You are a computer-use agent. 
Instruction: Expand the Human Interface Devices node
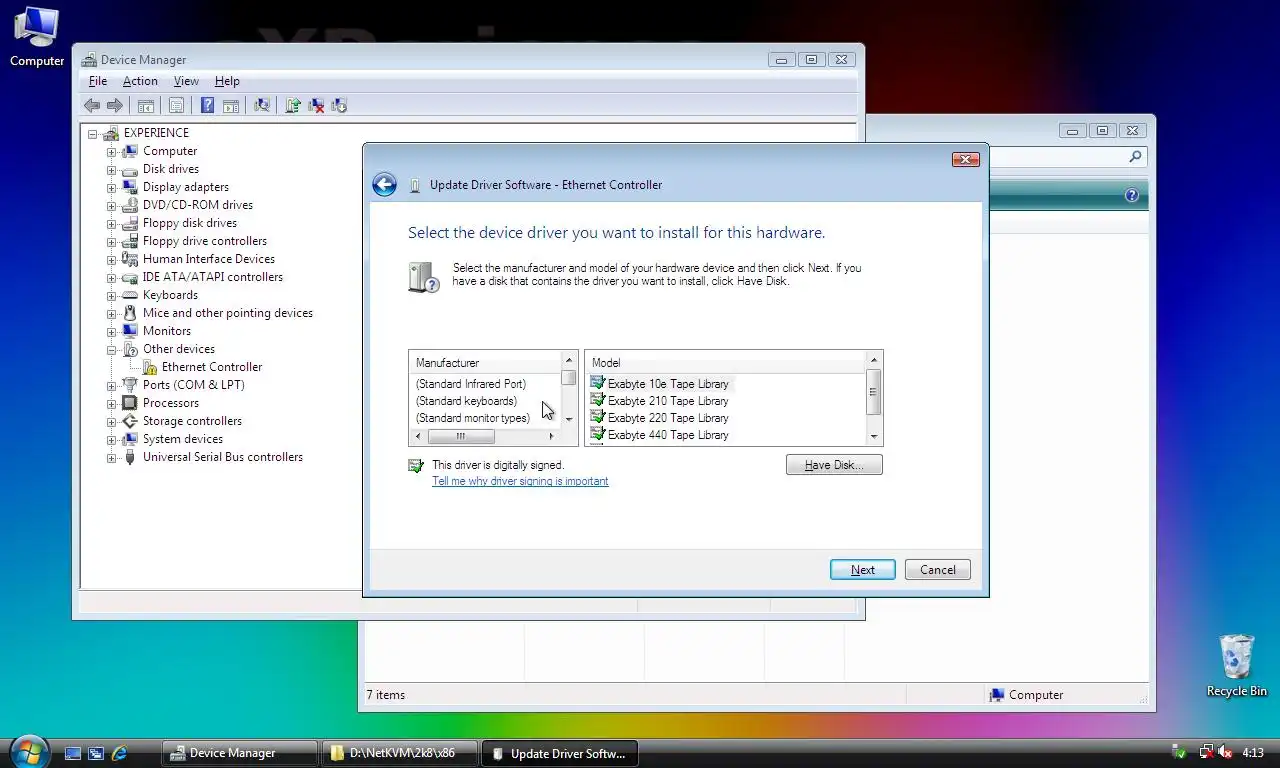pos(112,259)
